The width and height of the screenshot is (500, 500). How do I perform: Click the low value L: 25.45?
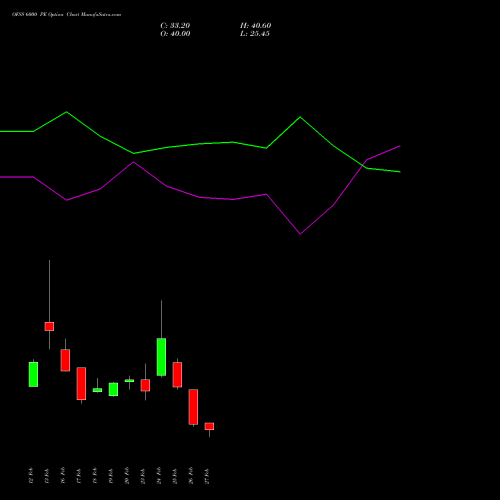pos(255,34)
